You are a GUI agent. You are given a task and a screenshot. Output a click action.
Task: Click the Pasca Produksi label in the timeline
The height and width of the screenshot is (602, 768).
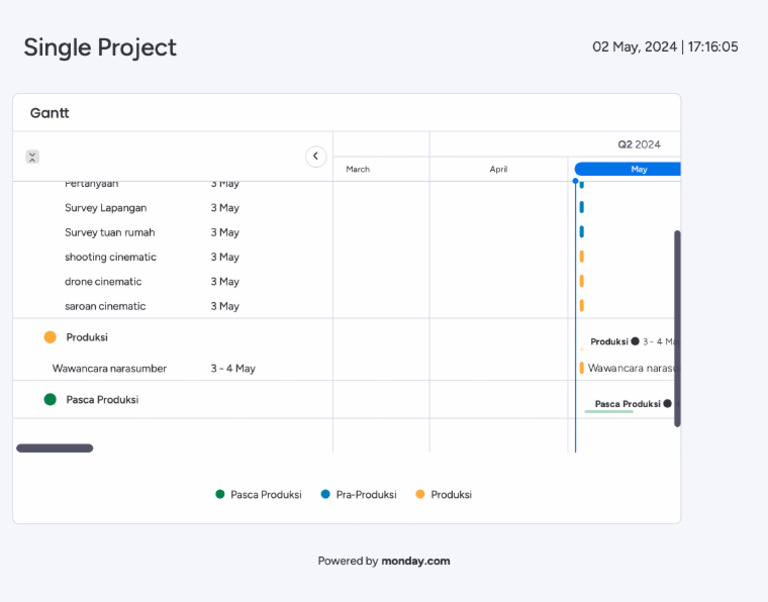coord(627,404)
